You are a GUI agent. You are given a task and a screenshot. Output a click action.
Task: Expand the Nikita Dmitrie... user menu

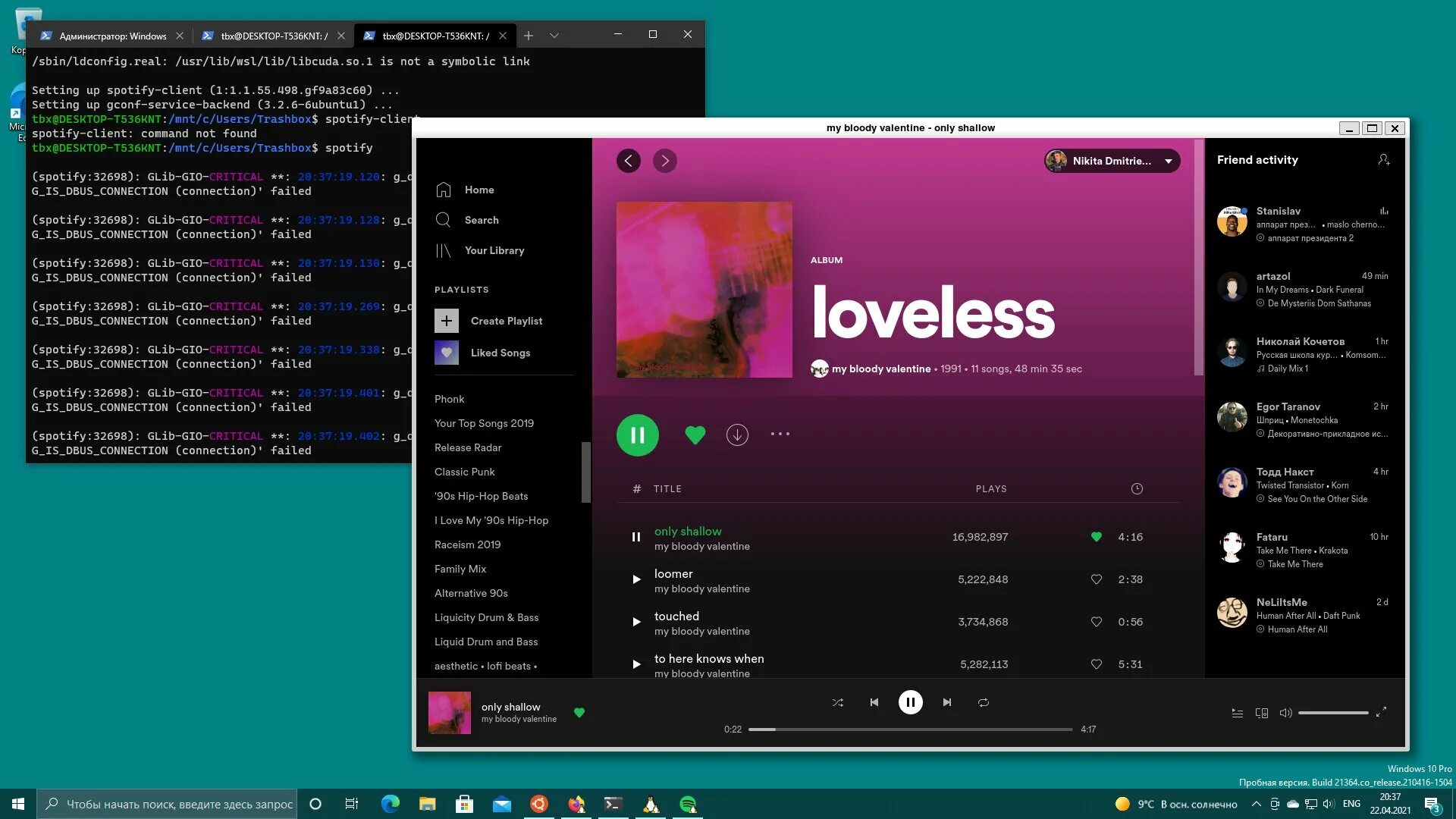tap(1168, 161)
